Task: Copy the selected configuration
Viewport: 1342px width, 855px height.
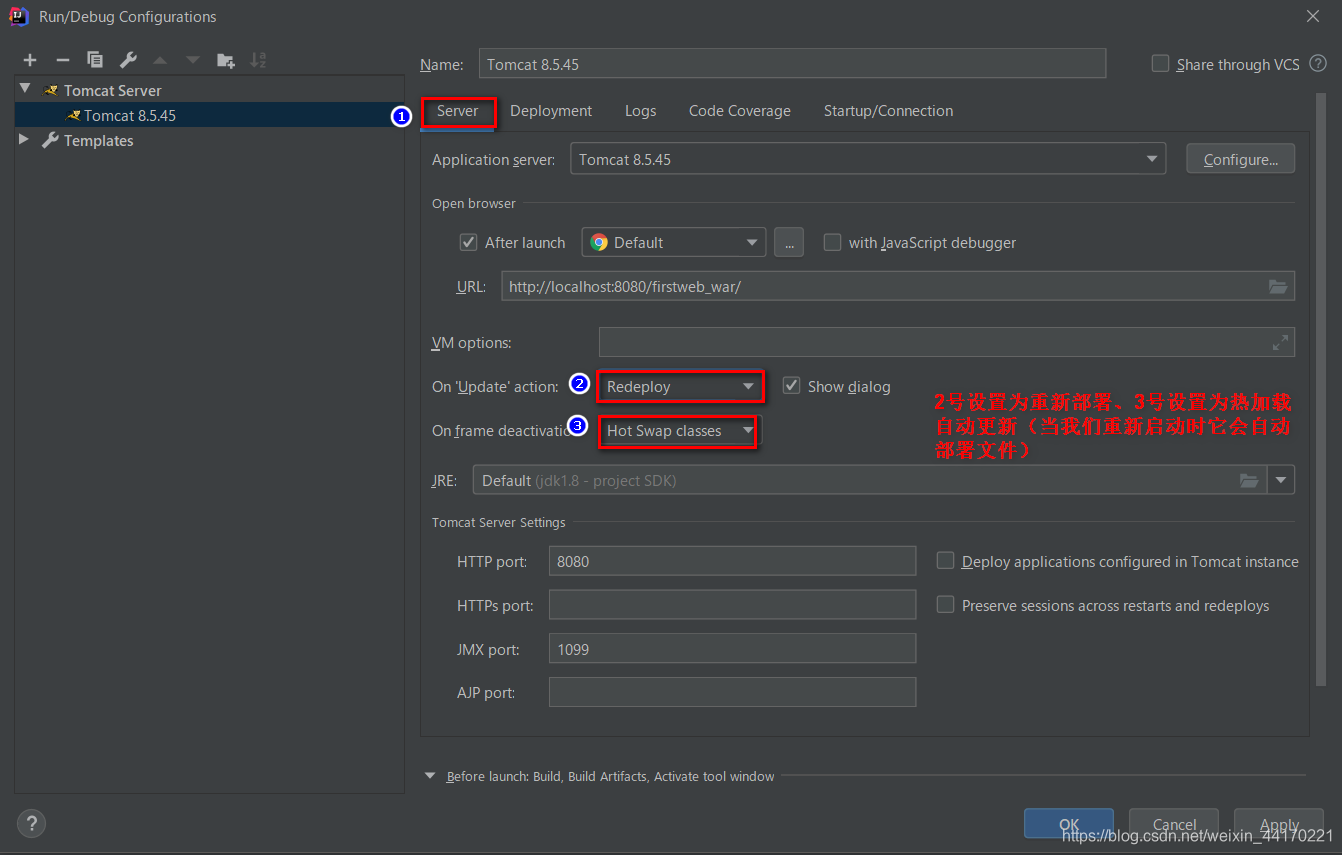Action: point(95,60)
